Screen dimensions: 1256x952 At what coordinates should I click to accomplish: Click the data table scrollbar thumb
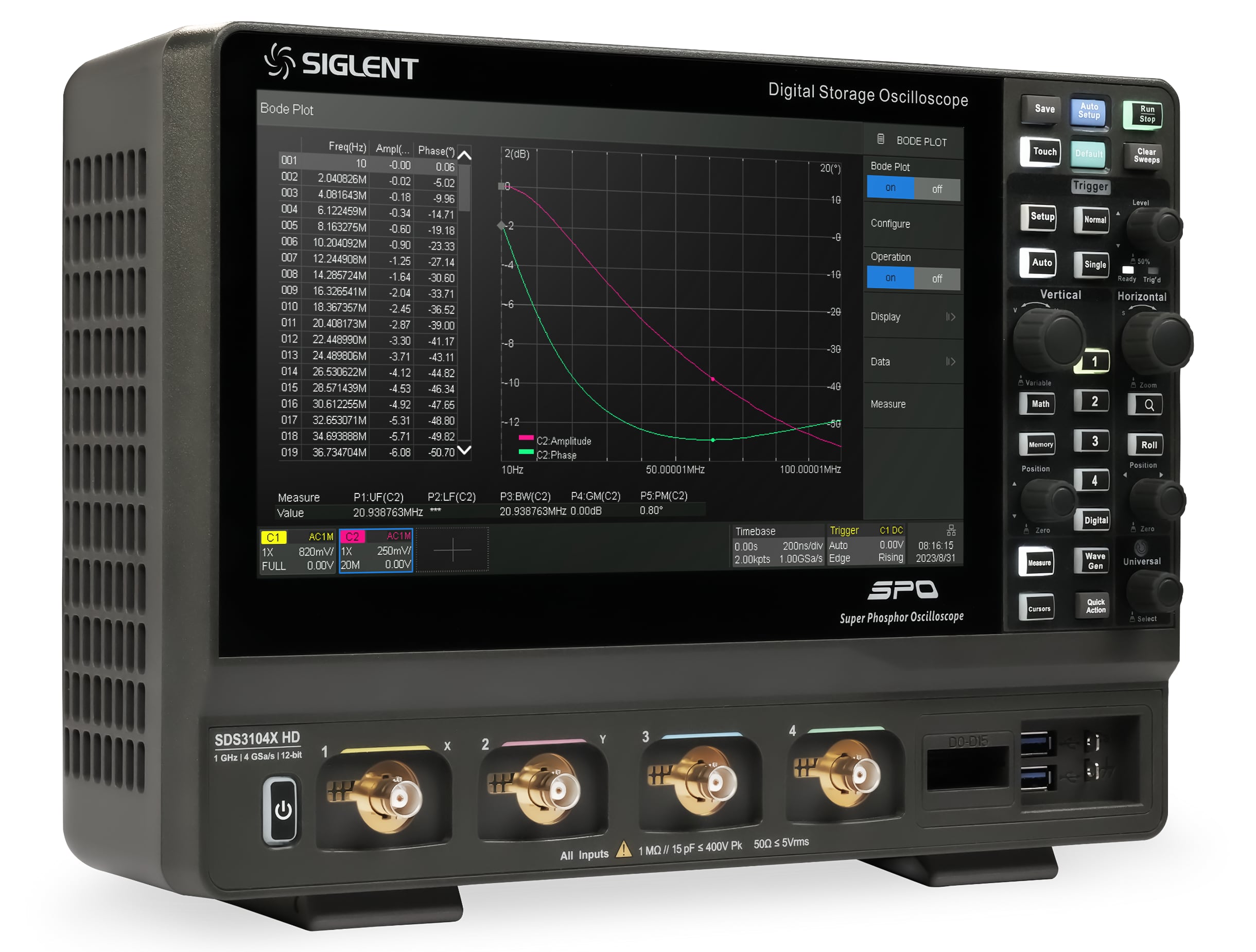[x=464, y=188]
